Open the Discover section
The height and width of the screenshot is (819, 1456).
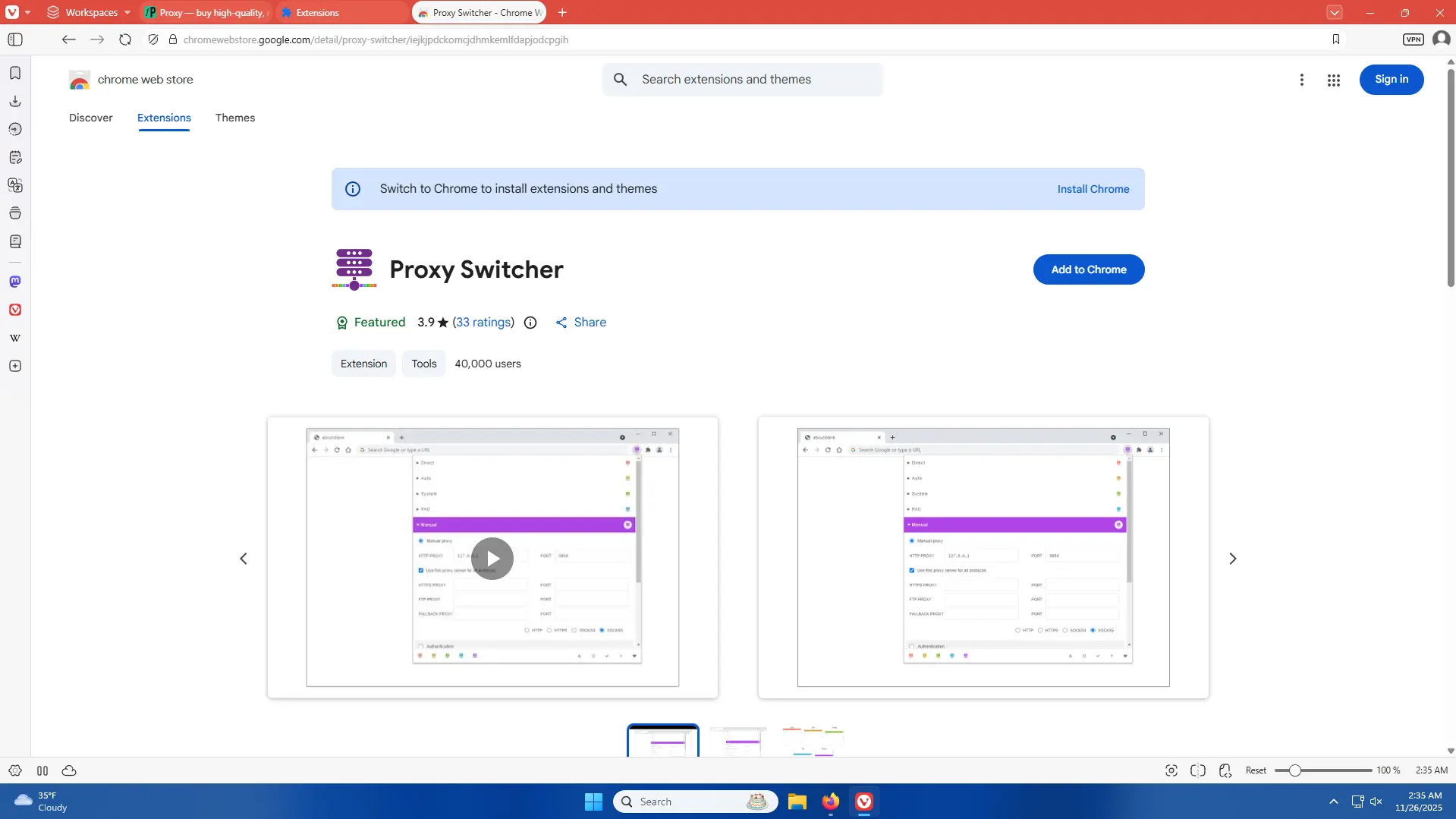point(91,118)
